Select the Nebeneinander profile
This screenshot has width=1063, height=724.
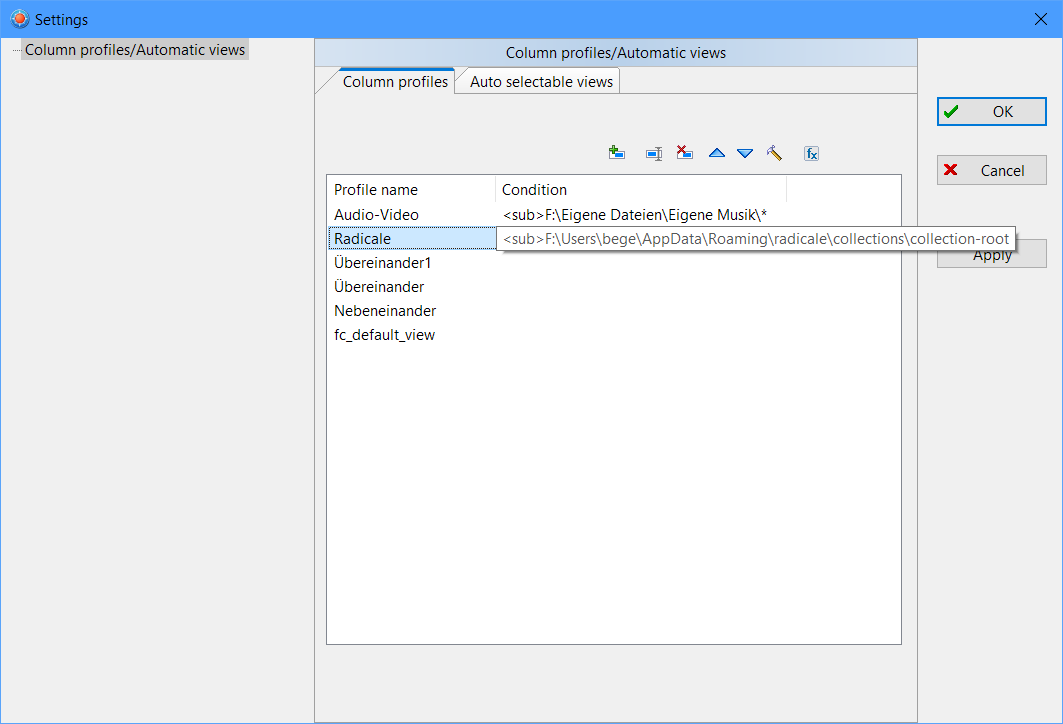coord(385,311)
